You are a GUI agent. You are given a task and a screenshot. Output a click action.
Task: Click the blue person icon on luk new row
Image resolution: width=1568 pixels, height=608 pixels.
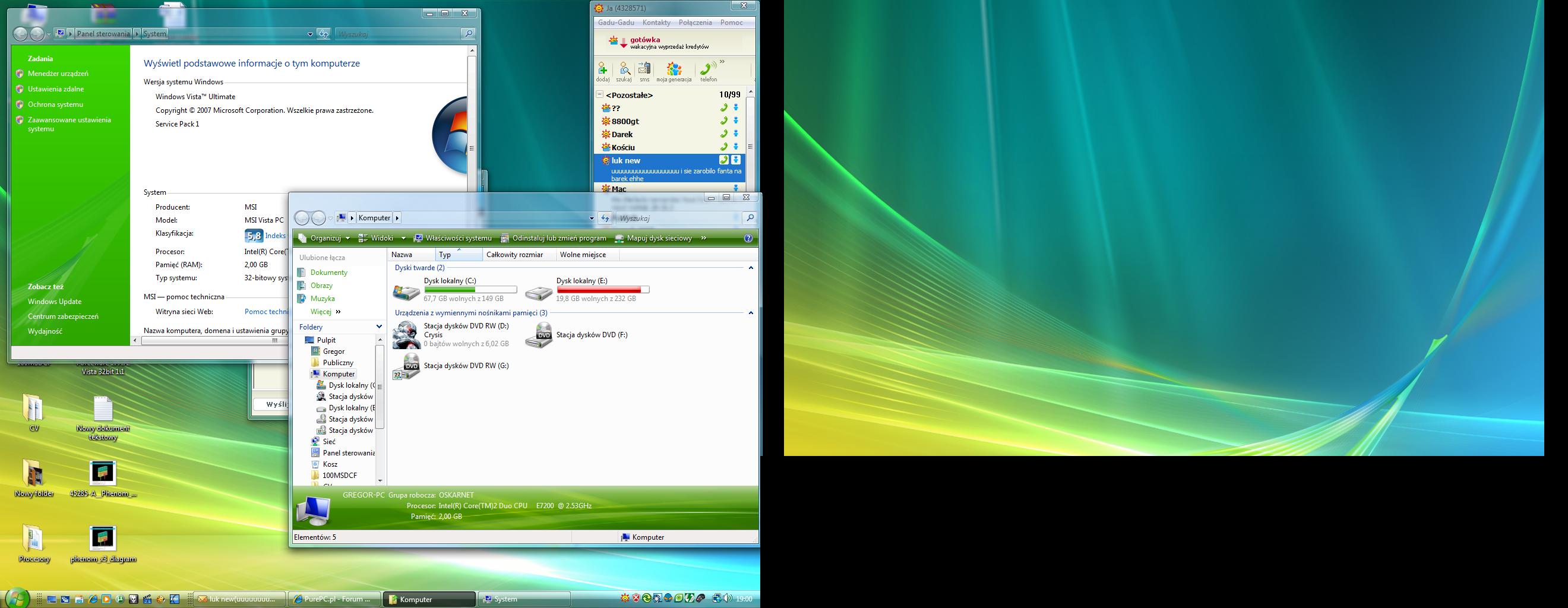[x=736, y=160]
